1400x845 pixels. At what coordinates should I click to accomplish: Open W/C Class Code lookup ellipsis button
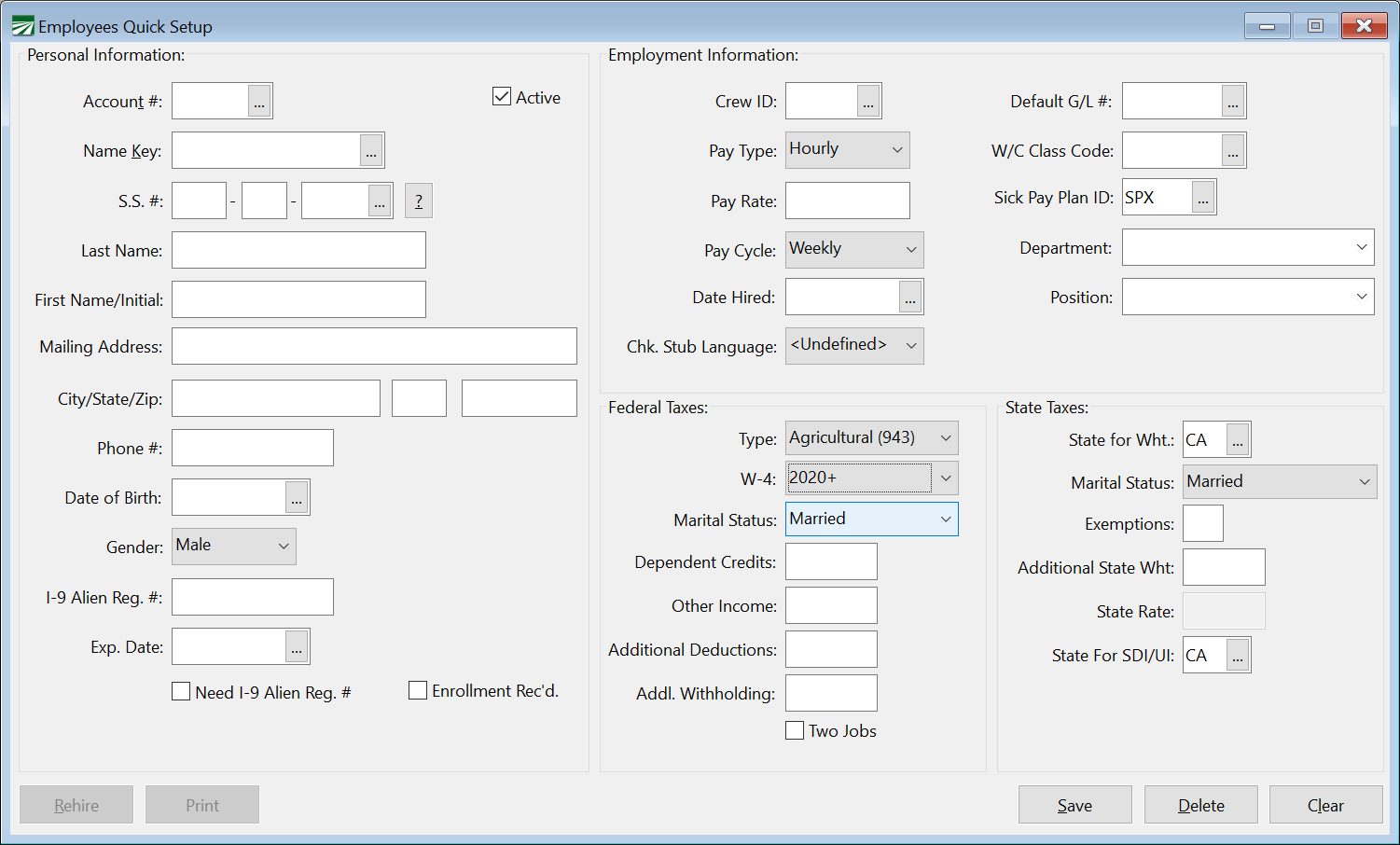click(x=1233, y=150)
